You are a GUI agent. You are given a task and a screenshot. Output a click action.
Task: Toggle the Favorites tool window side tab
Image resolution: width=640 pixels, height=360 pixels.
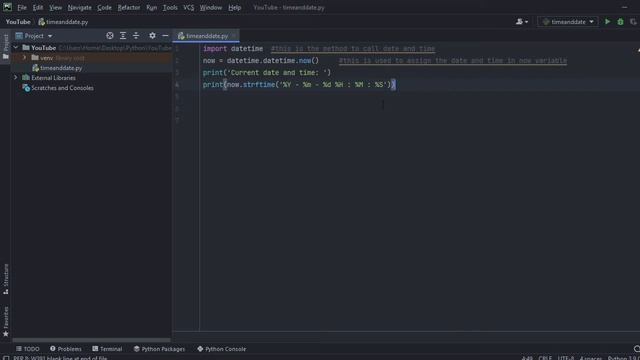tap(6, 322)
